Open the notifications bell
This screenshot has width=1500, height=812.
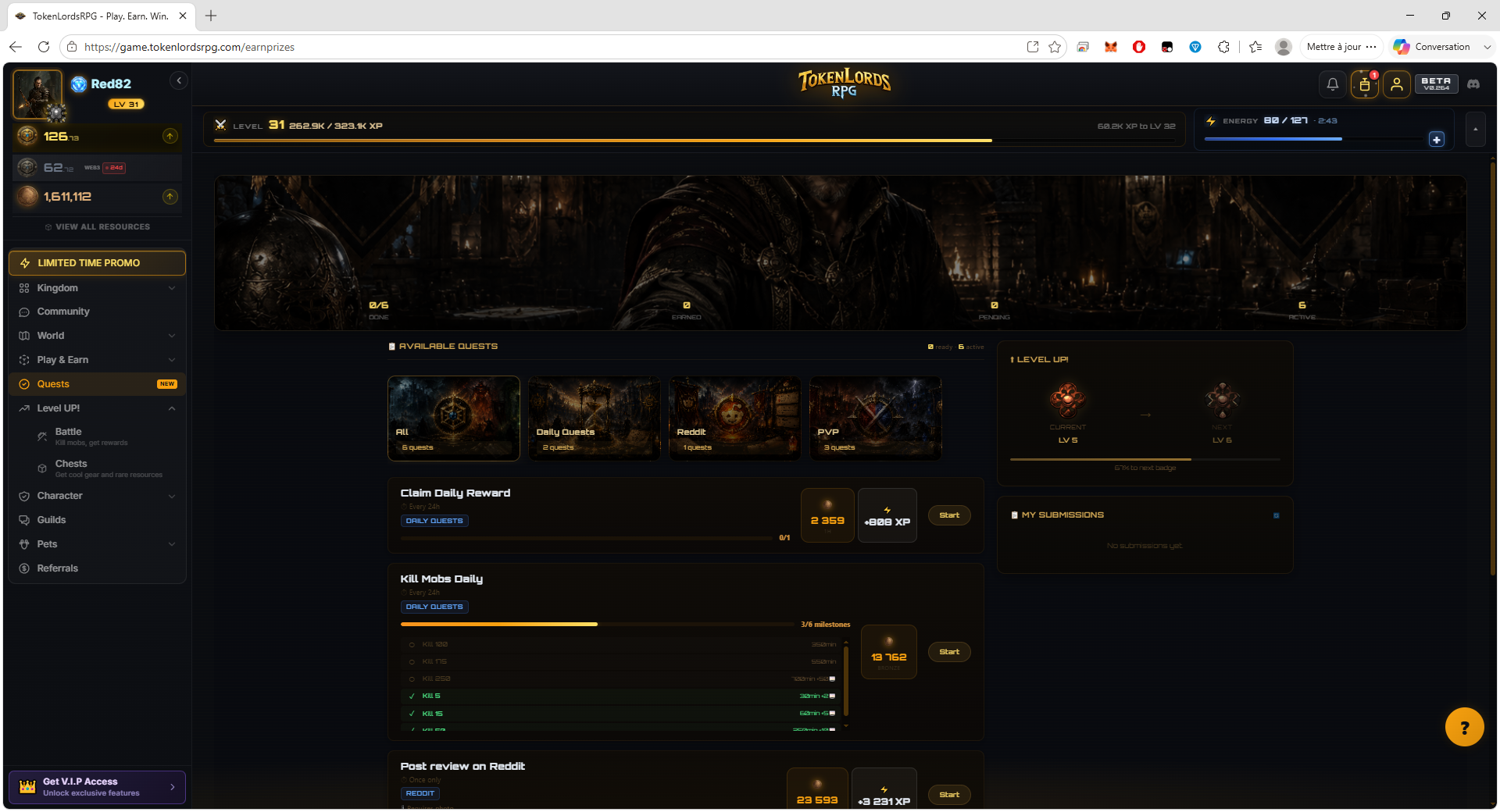[x=1333, y=84]
